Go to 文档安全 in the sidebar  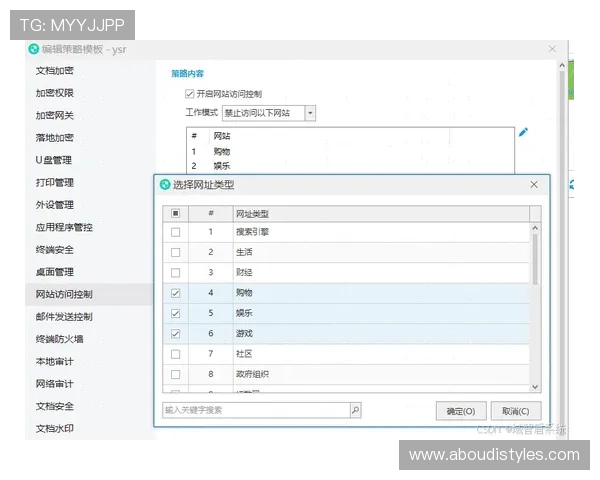pos(55,407)
